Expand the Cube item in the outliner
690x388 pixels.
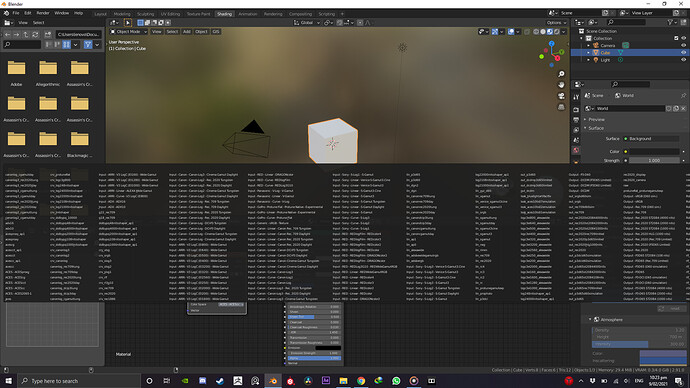[588, 53]
